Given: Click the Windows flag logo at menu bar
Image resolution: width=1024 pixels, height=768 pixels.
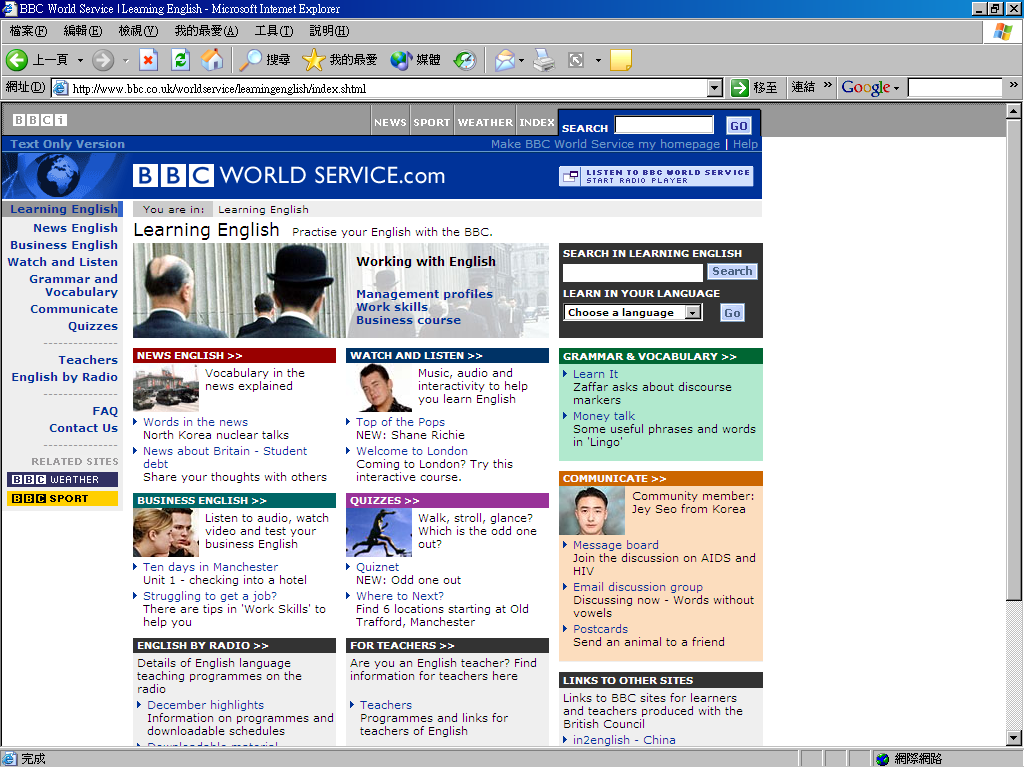Looking at the screenshot, I should 1002,31.
